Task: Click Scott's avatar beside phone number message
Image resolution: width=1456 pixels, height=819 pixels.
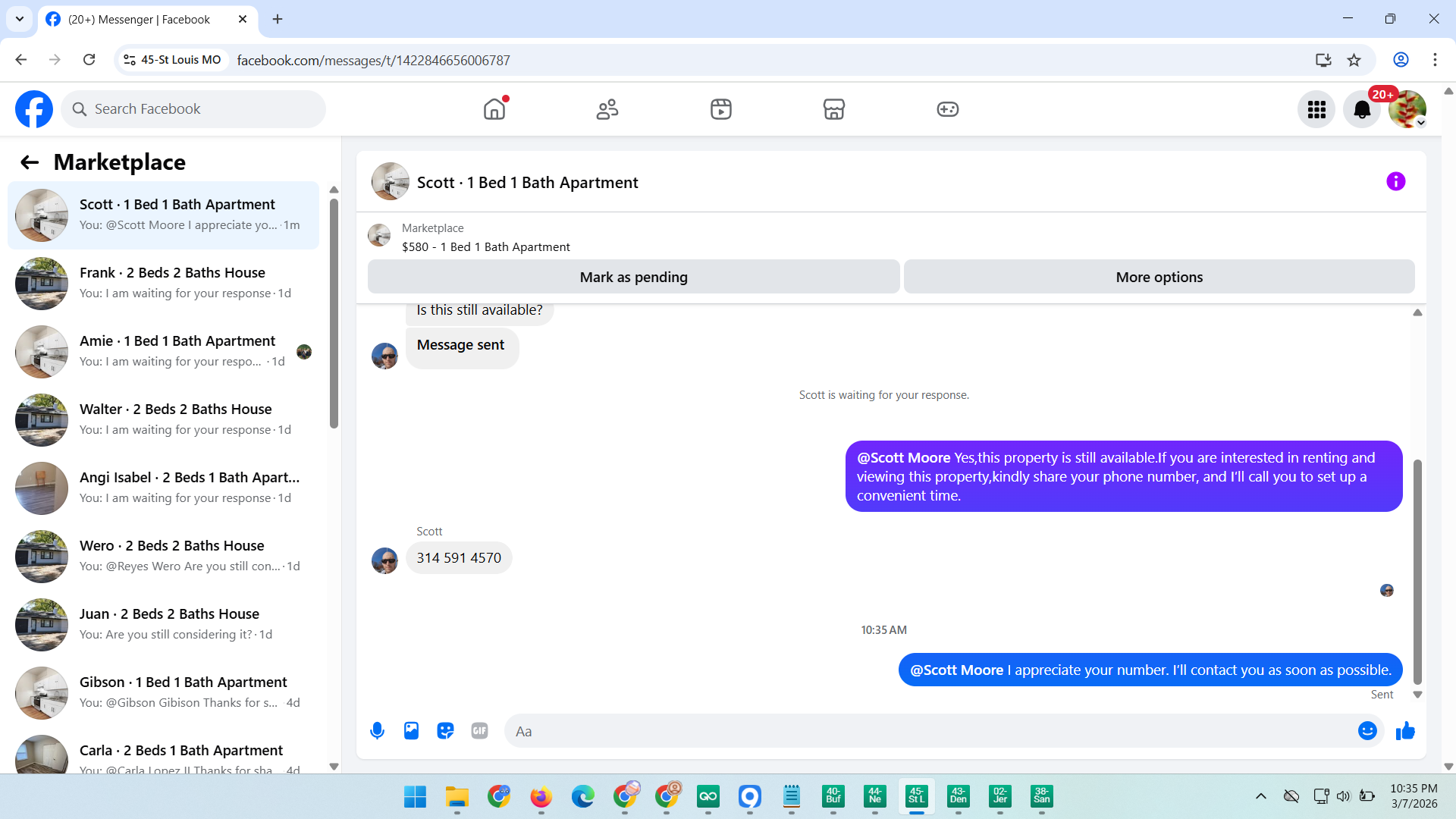Action: coord(384,561)
